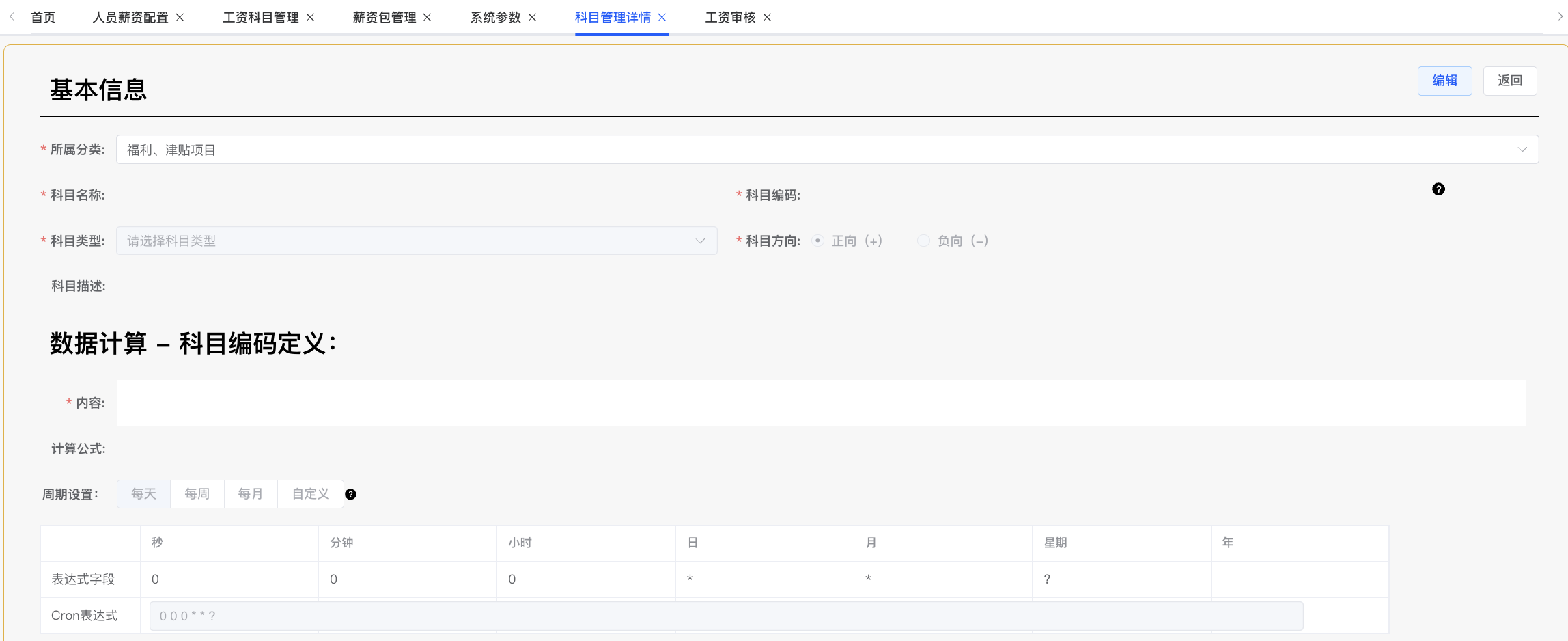Click help icon beside 科目编码

tap(1438, 189)
